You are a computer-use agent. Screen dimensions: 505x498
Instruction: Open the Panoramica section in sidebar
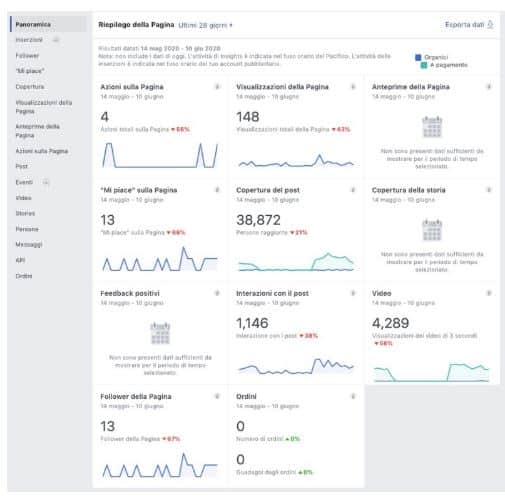(33, 24)
